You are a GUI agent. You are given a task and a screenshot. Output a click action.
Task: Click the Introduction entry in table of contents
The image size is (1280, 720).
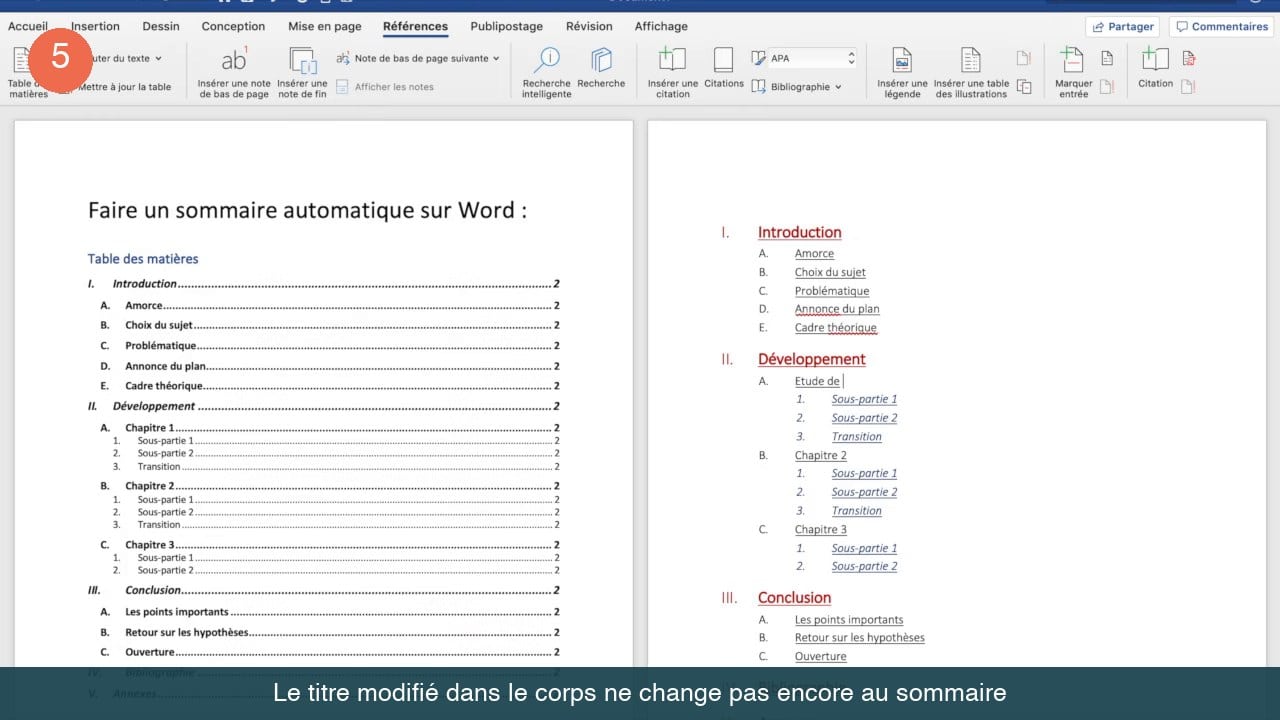[324, 284]
